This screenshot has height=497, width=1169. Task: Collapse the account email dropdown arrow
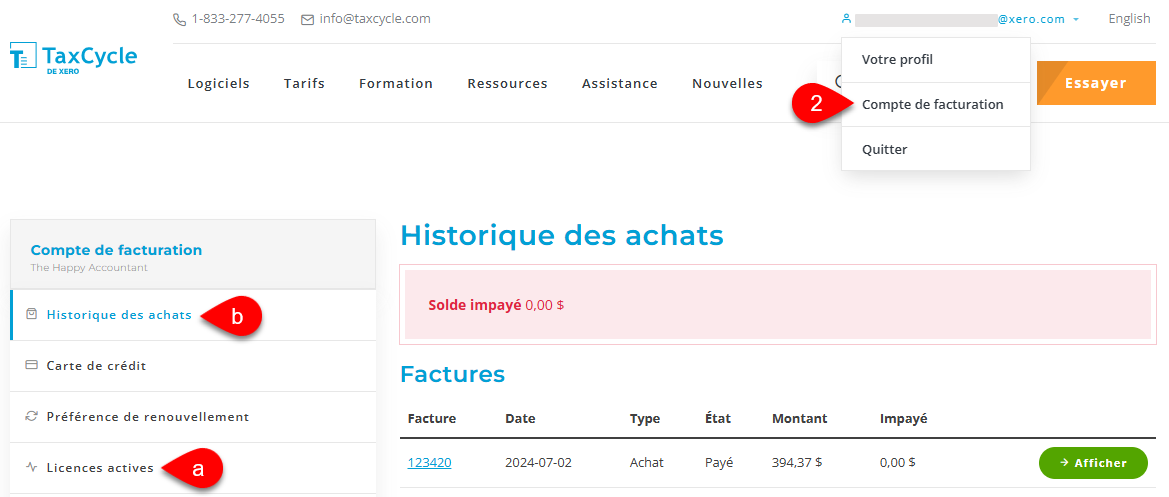[1076, 19]
